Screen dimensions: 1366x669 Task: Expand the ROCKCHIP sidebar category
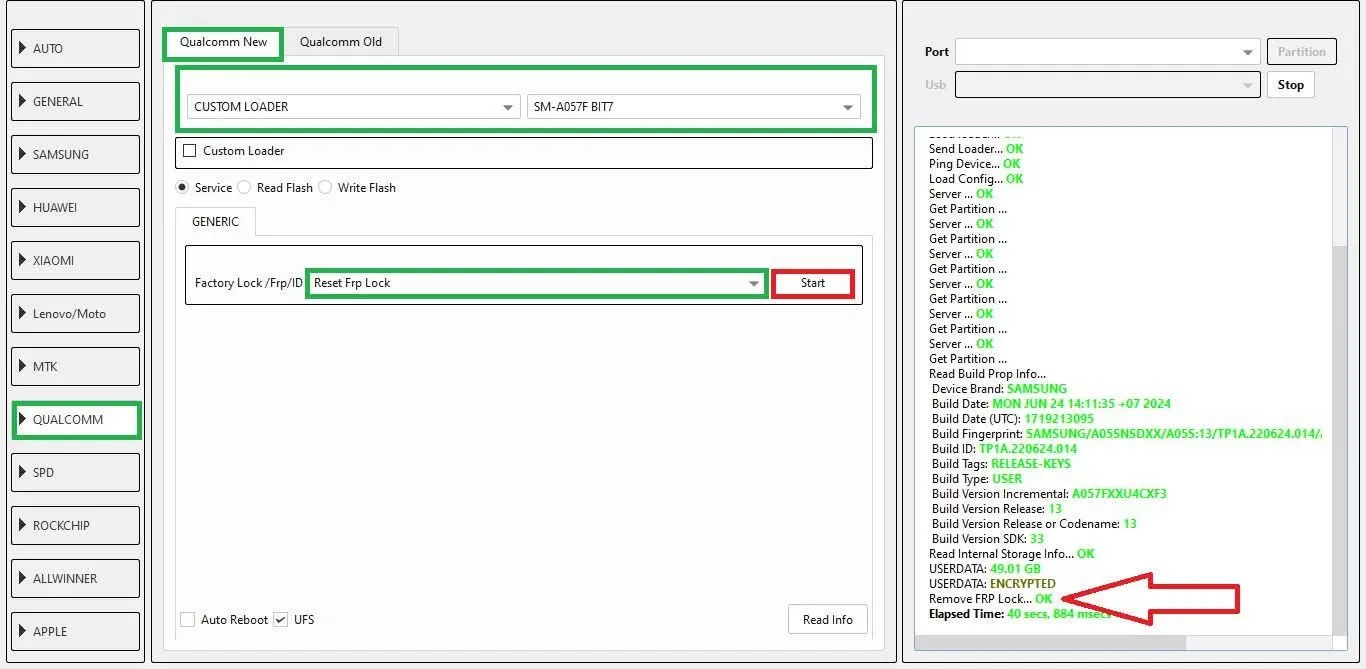click(76, 525)
